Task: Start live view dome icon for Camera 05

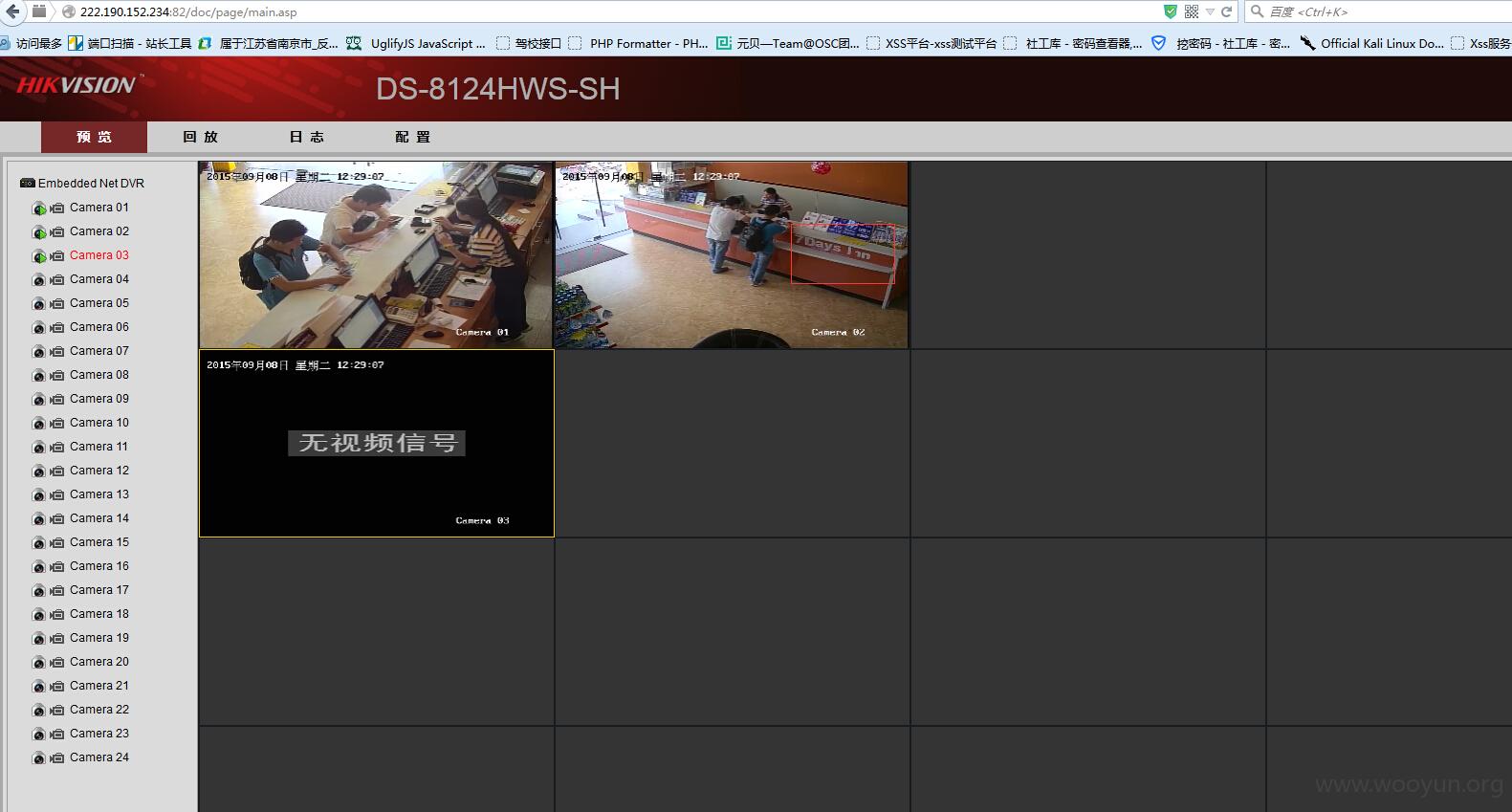Action: 39,304
